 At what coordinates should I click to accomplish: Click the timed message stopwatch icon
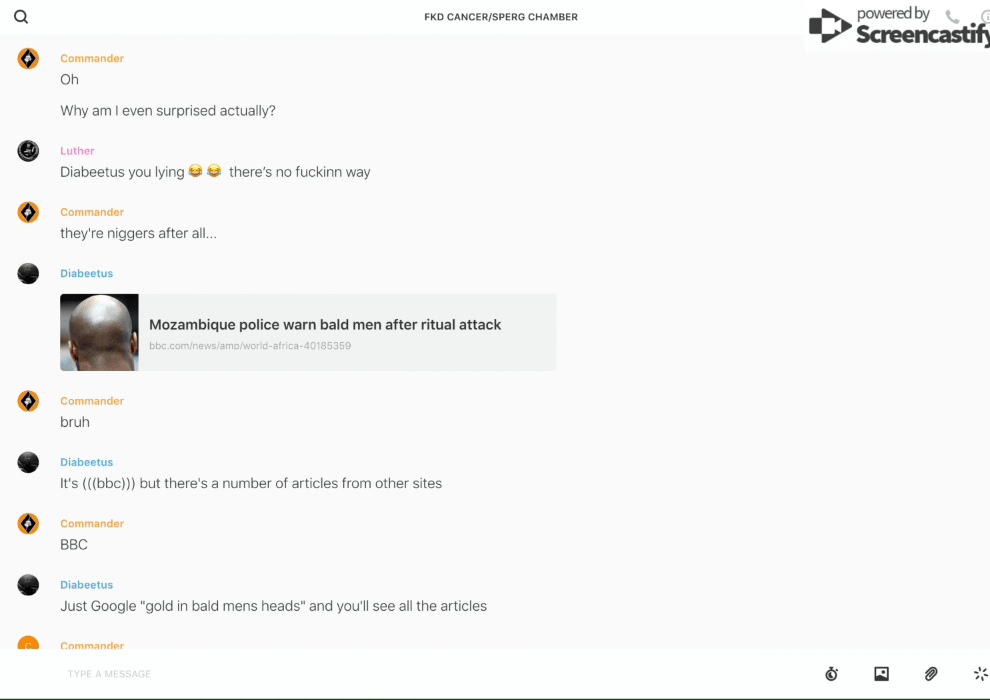click(x=831, y=674)
